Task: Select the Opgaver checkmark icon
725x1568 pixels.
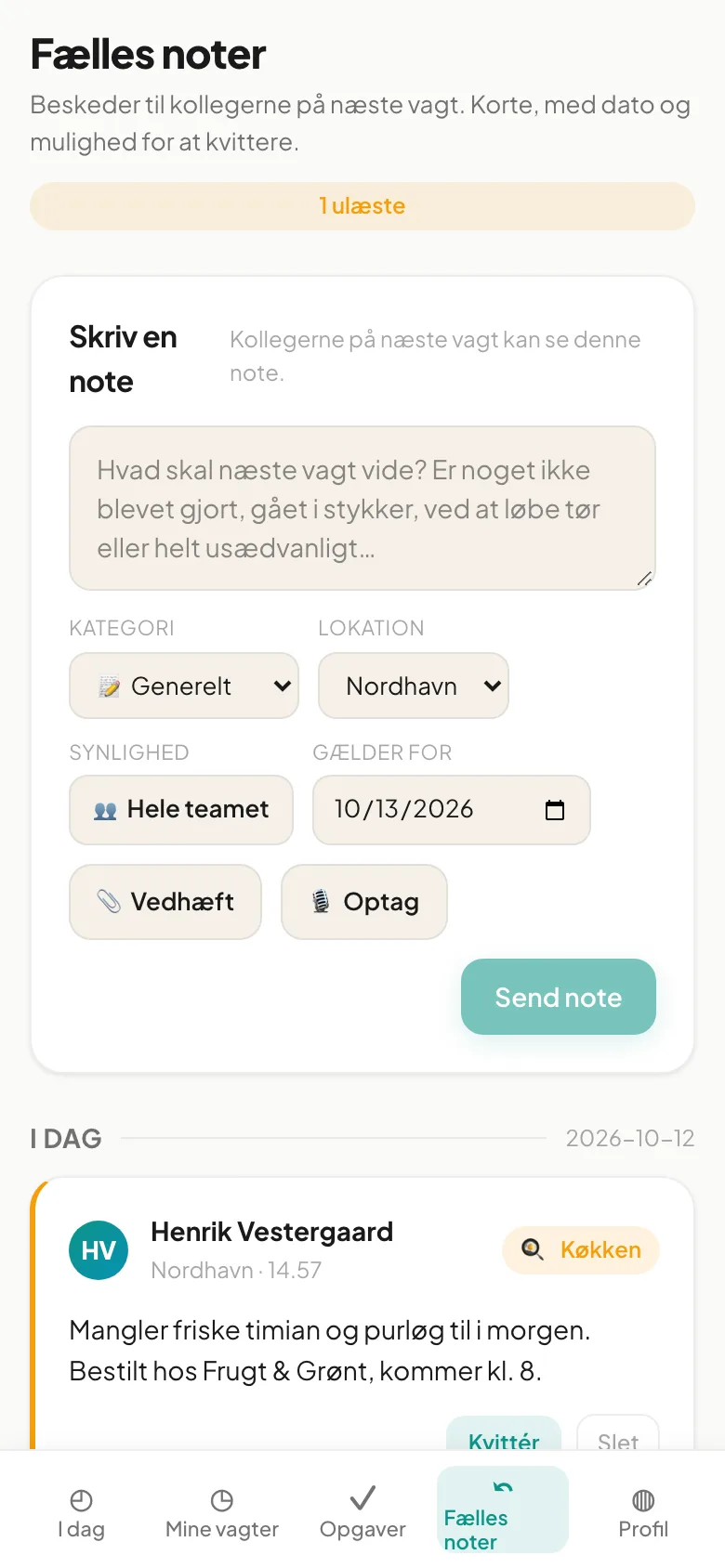Action: pos(362,1497)
